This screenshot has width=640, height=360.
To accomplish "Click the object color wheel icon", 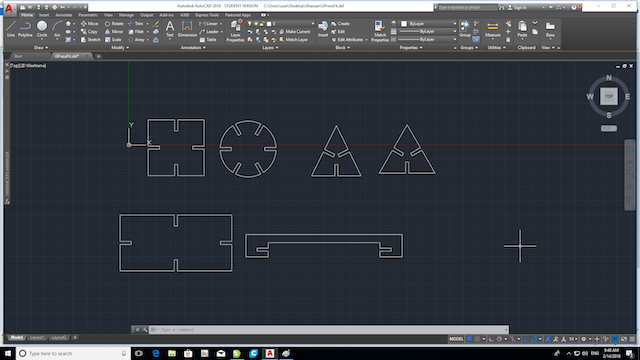I will [393, 24].
